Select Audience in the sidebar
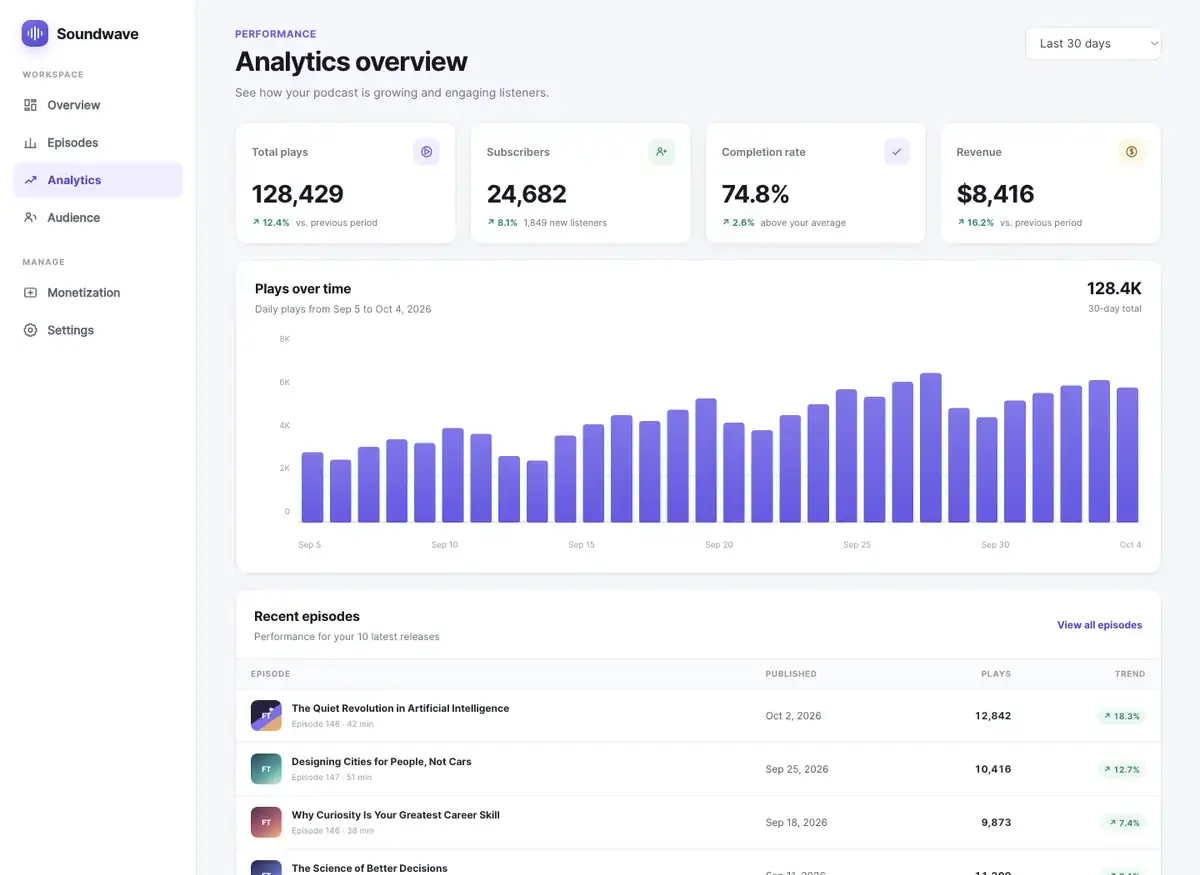The height and width of the screenshot is (875, 1200). [x=98, y=218]
